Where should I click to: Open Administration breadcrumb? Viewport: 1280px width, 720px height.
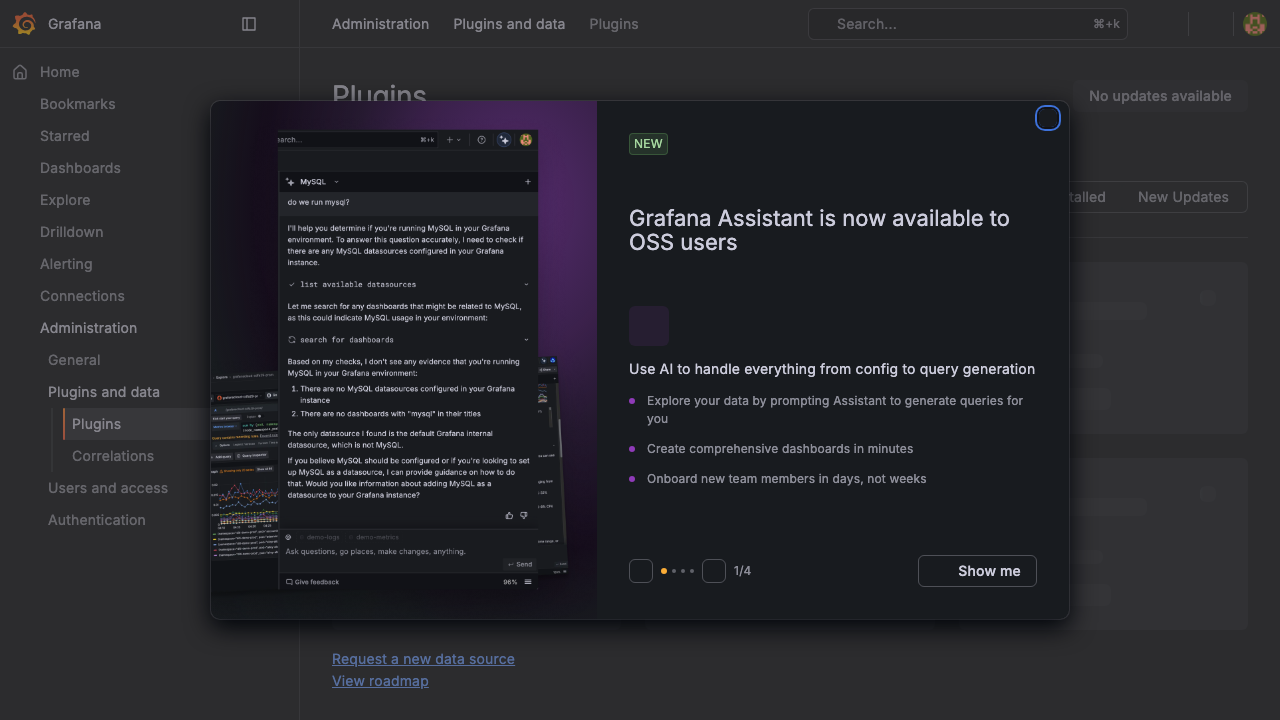380,24
